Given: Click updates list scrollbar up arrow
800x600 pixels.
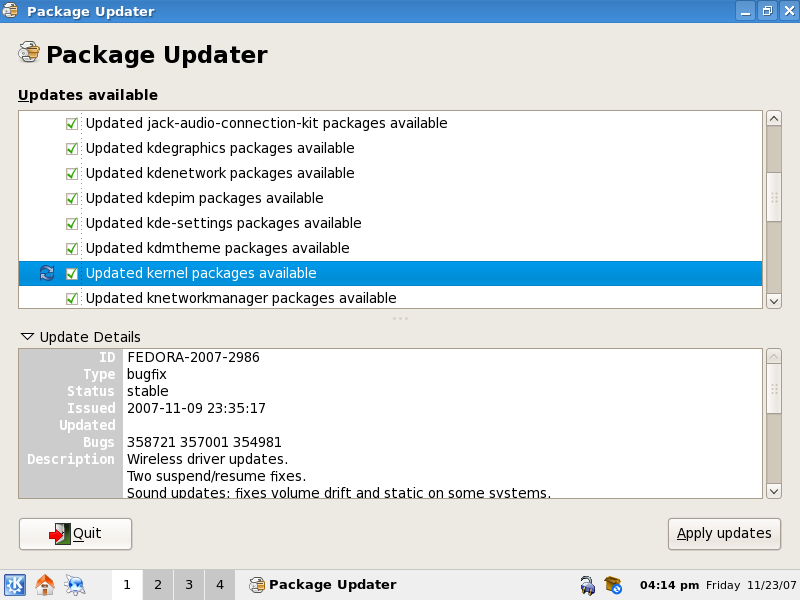Looking at the screenshot, I should pyautogui.click(x=774, y=119).
